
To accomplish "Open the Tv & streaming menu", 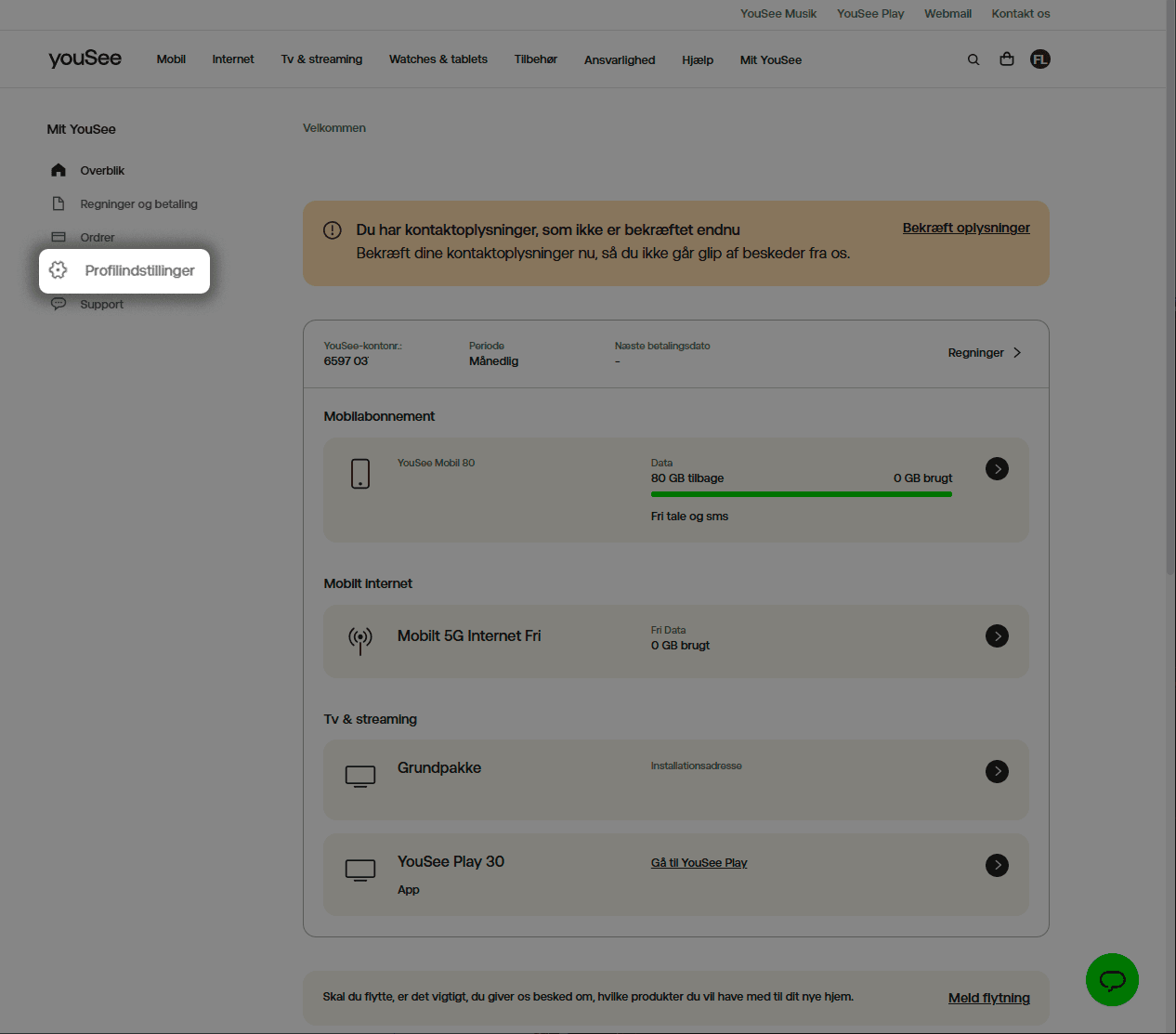I will (x=321, y=59).
